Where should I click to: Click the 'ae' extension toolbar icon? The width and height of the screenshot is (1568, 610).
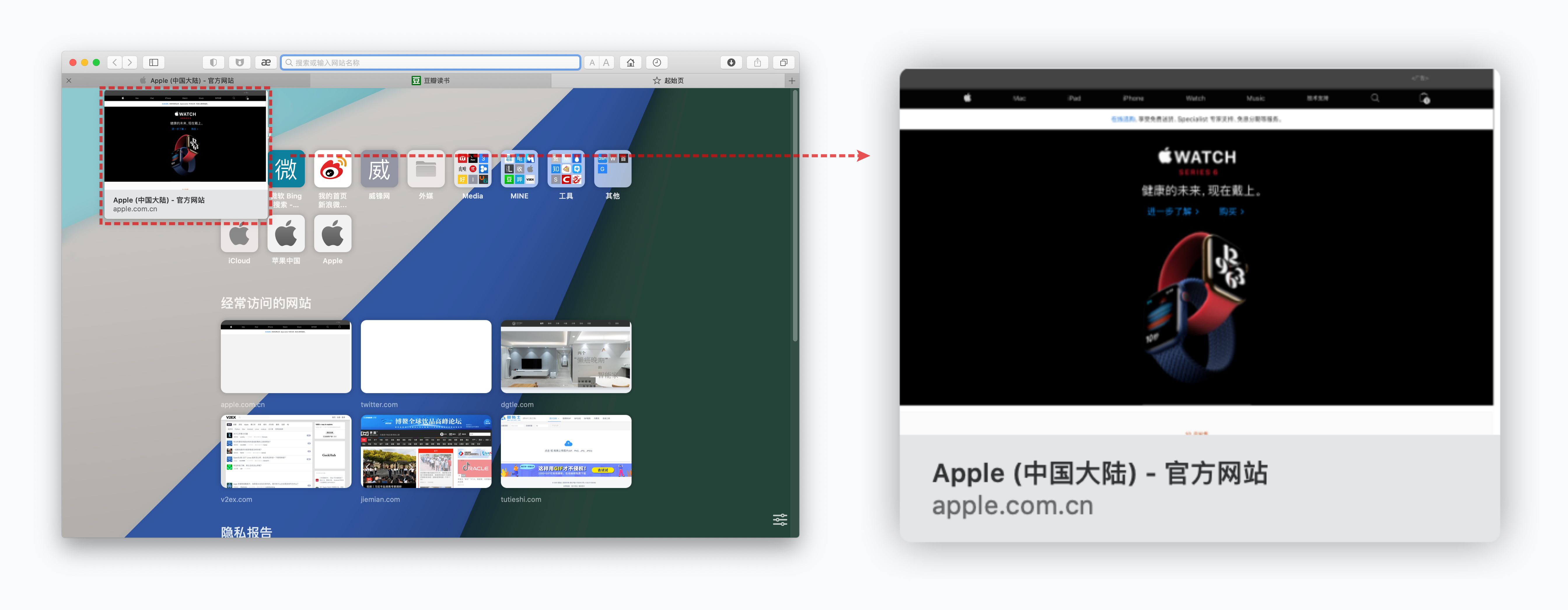(x=266, y=62)
